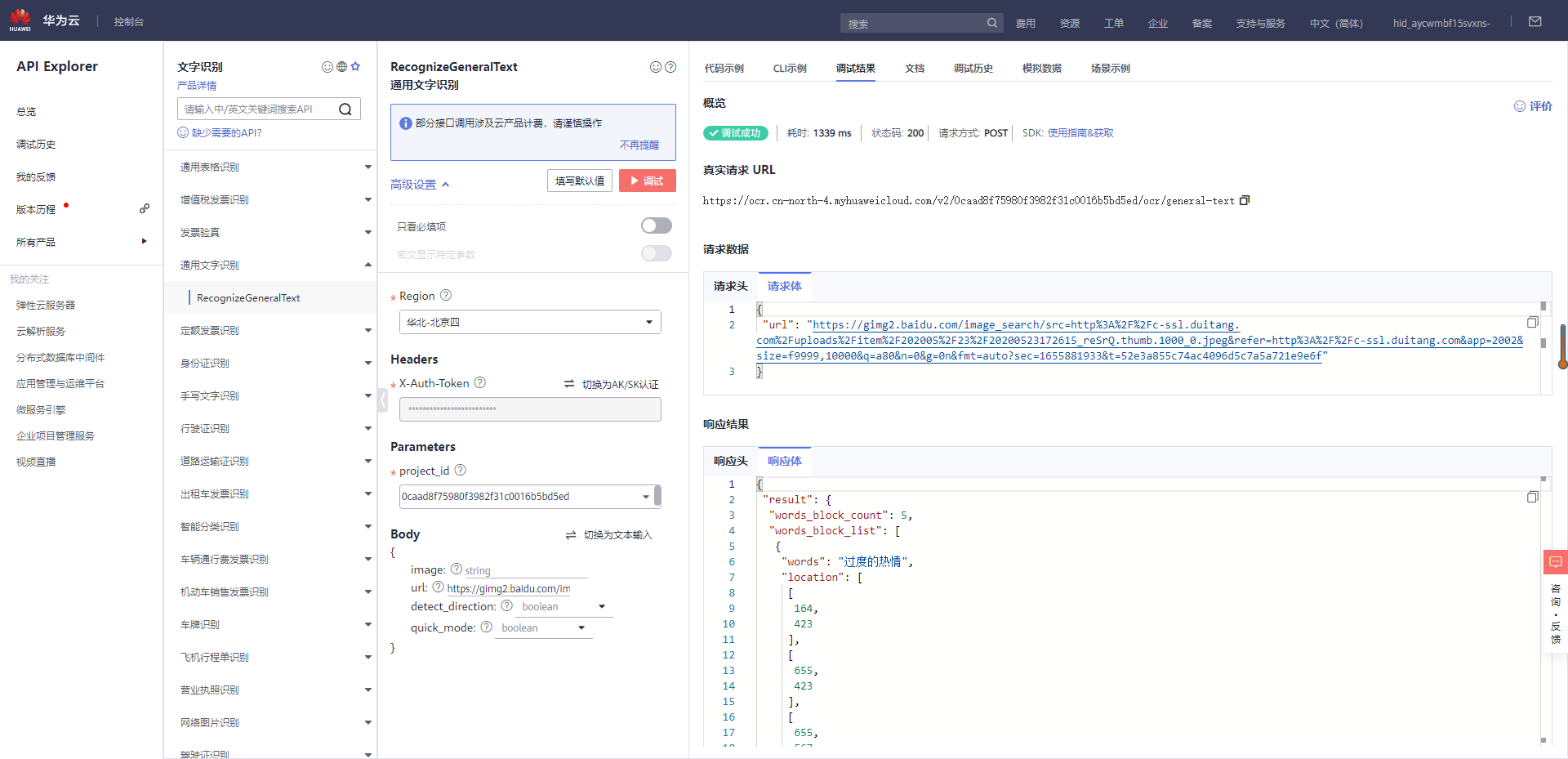This screenshot has height=759, width=1568.
Task: Click the help icon beside RecognizeGeneralText title
Action: coord(670,67)
